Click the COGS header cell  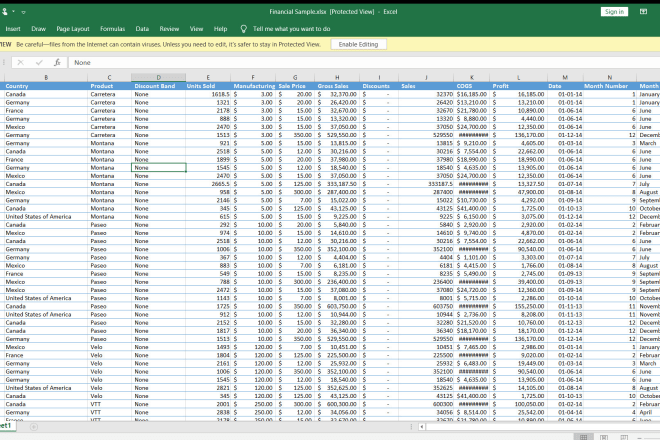point(472,86)
